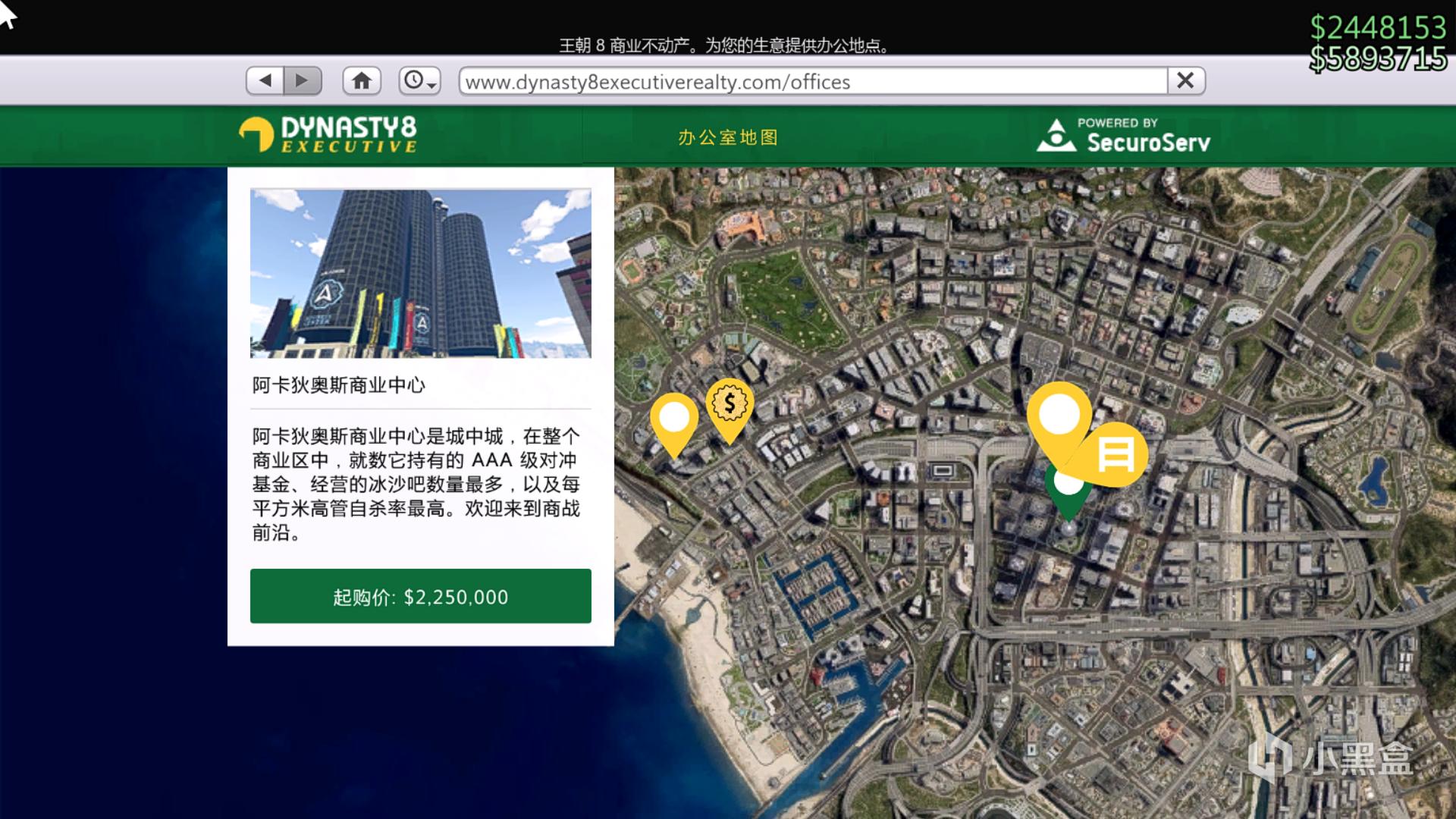This screenshot has height=819, width=1456.
Task: Click the oval racetrack on the map
Action: (1390, 286)
